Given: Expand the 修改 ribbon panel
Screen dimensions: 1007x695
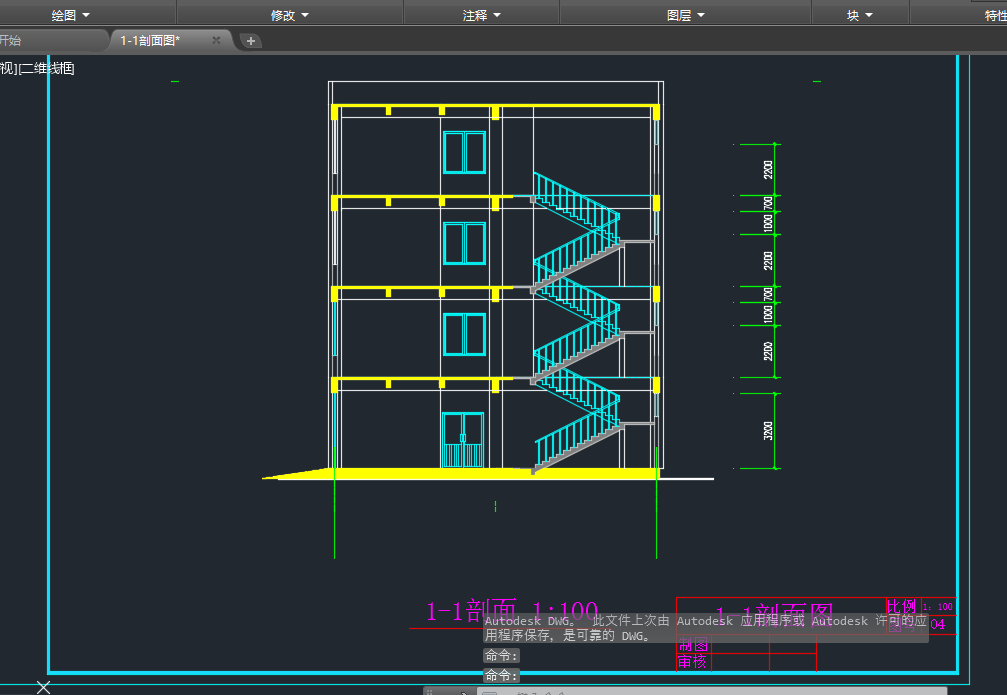Looking at the screenshot, I should [x=290, y=15].
